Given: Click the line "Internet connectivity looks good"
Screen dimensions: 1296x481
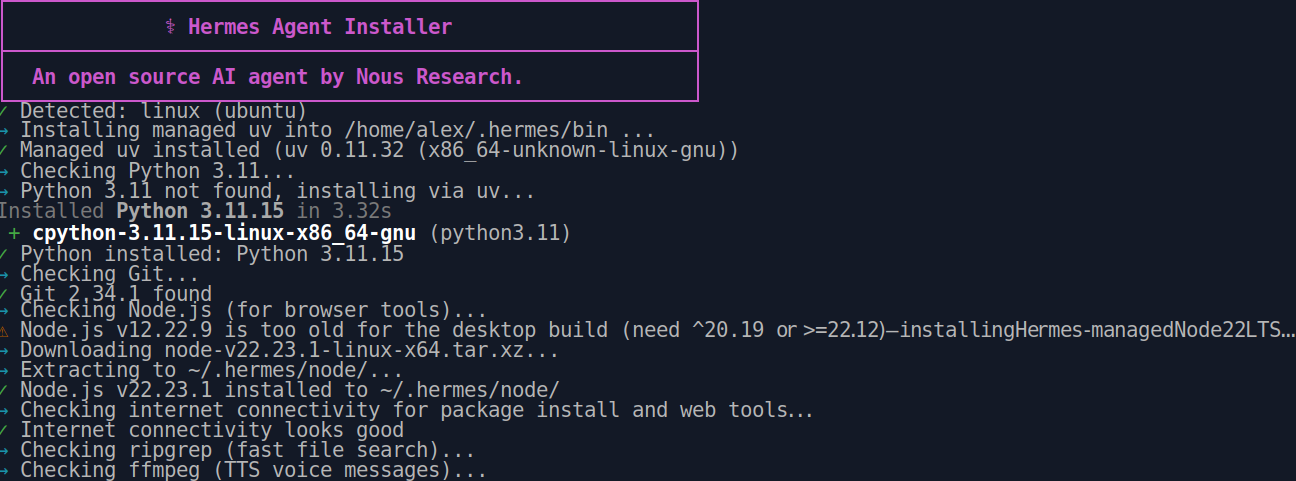Looking at the screenshot, I should click(212, 430).
